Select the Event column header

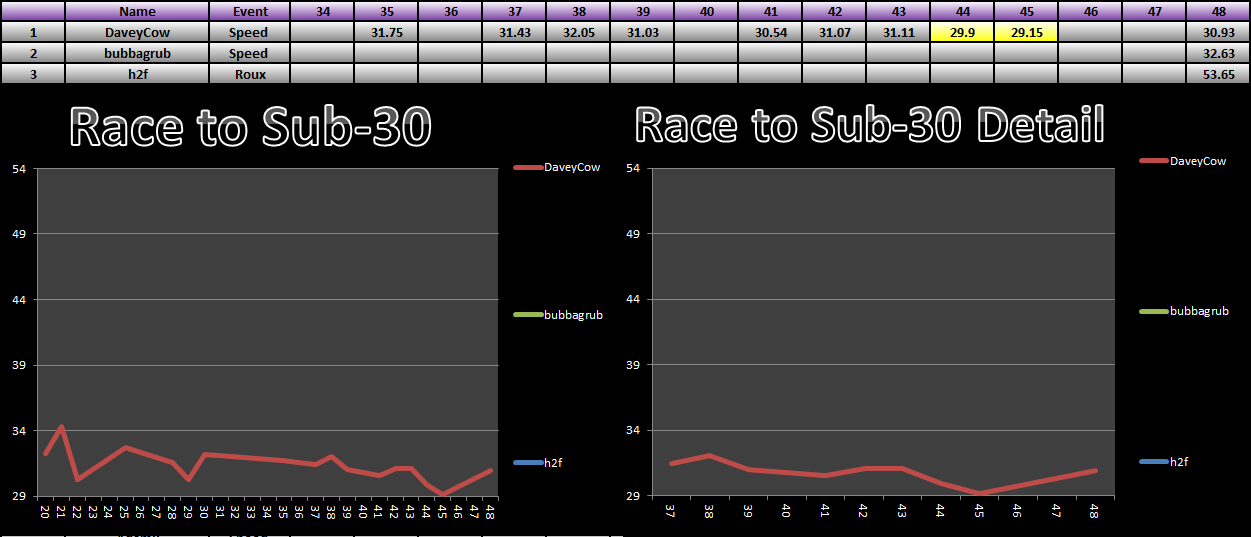tap(250, 11)
